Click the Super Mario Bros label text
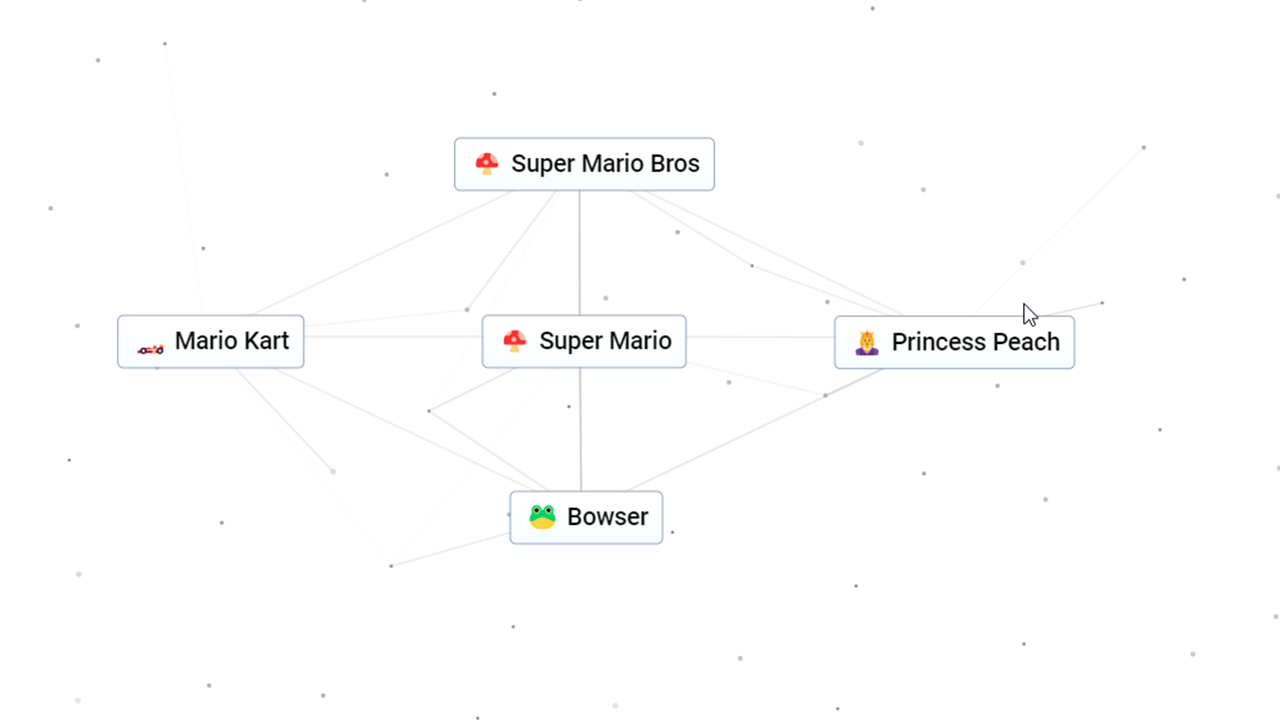The width and height of the screenshot is (1280, 720). [605, 163]
